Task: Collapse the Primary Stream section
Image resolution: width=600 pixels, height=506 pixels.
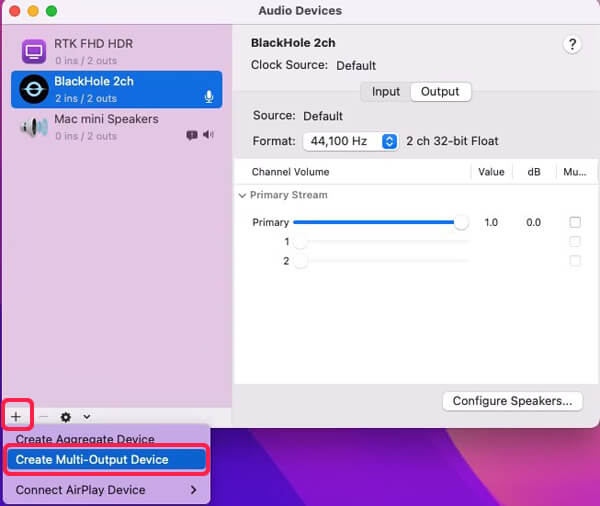Action: [x=242, y=196]
